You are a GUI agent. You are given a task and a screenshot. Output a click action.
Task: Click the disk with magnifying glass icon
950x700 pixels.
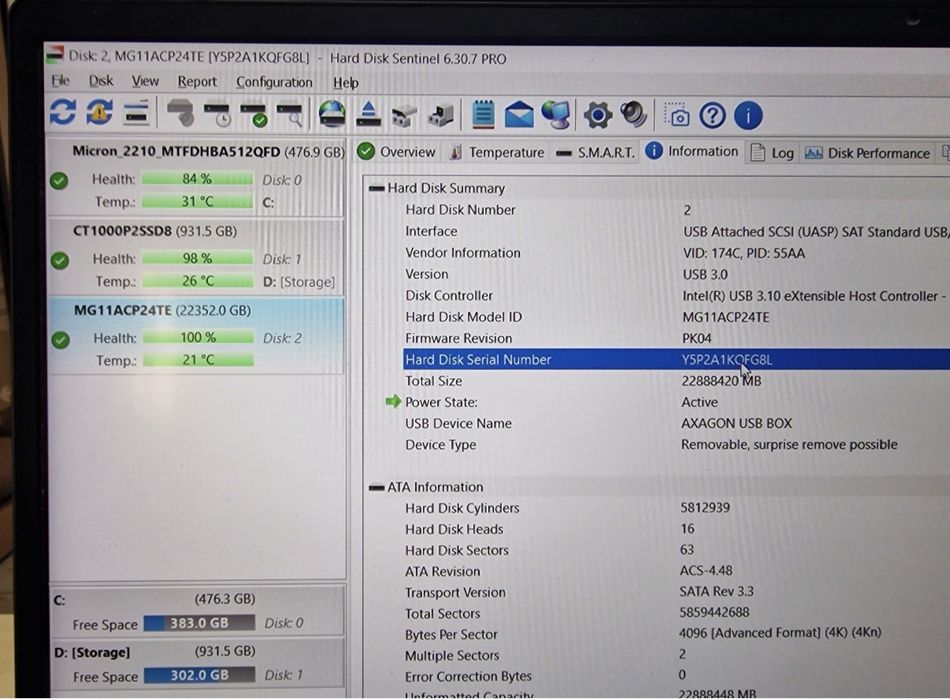[290, 114]
